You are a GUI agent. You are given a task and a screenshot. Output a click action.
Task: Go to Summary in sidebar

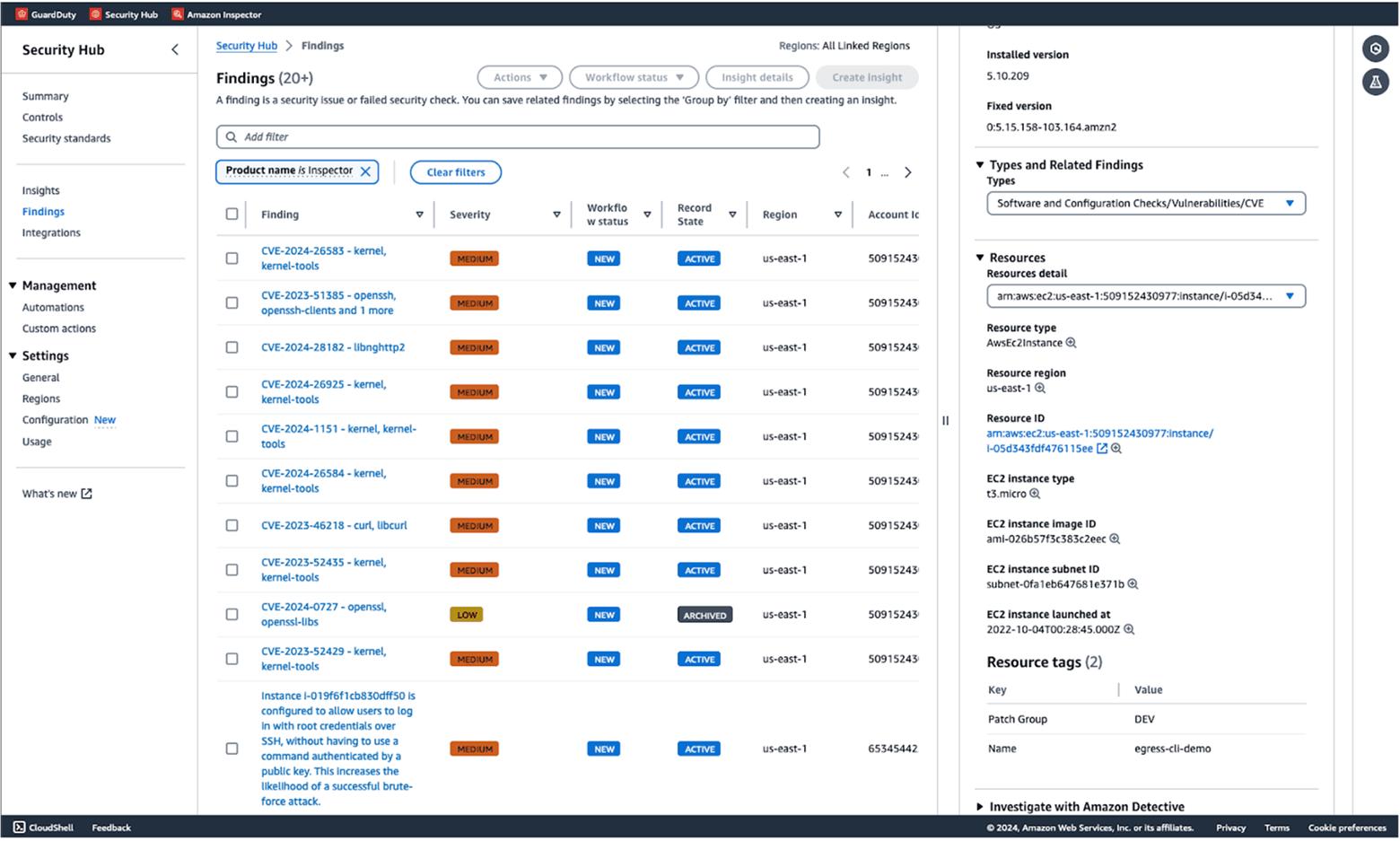click(x=46, y=96)
